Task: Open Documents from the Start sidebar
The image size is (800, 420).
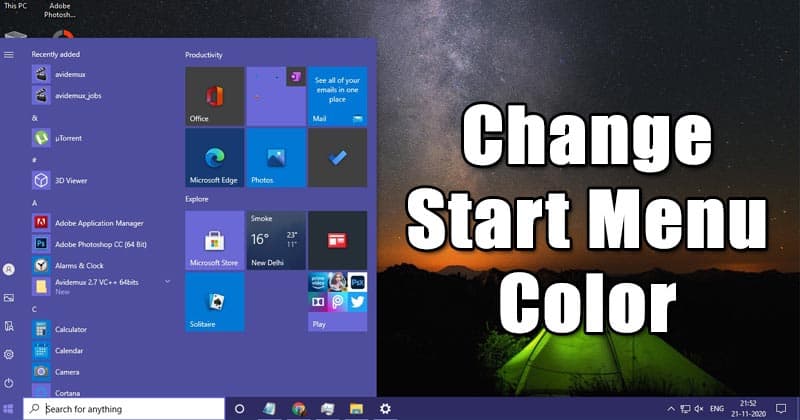Action: [x=9, y=326]
